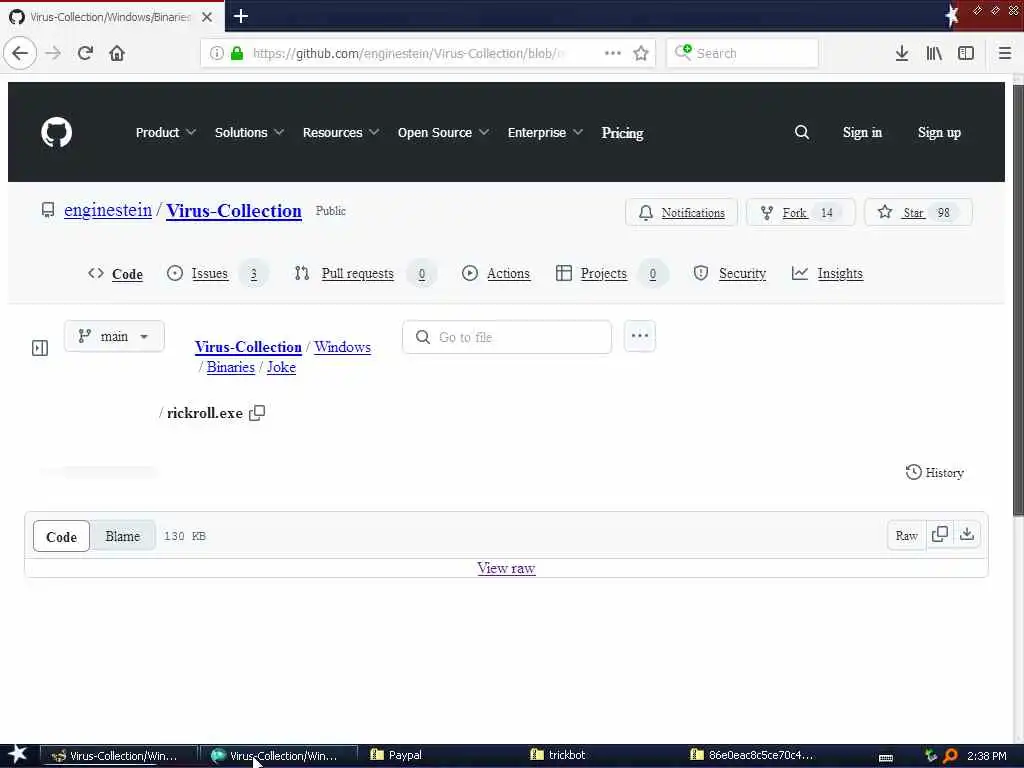Viewport: 1024px width, 768px height.
Task: Copy raw file icon button
Action: coord(940,535)
